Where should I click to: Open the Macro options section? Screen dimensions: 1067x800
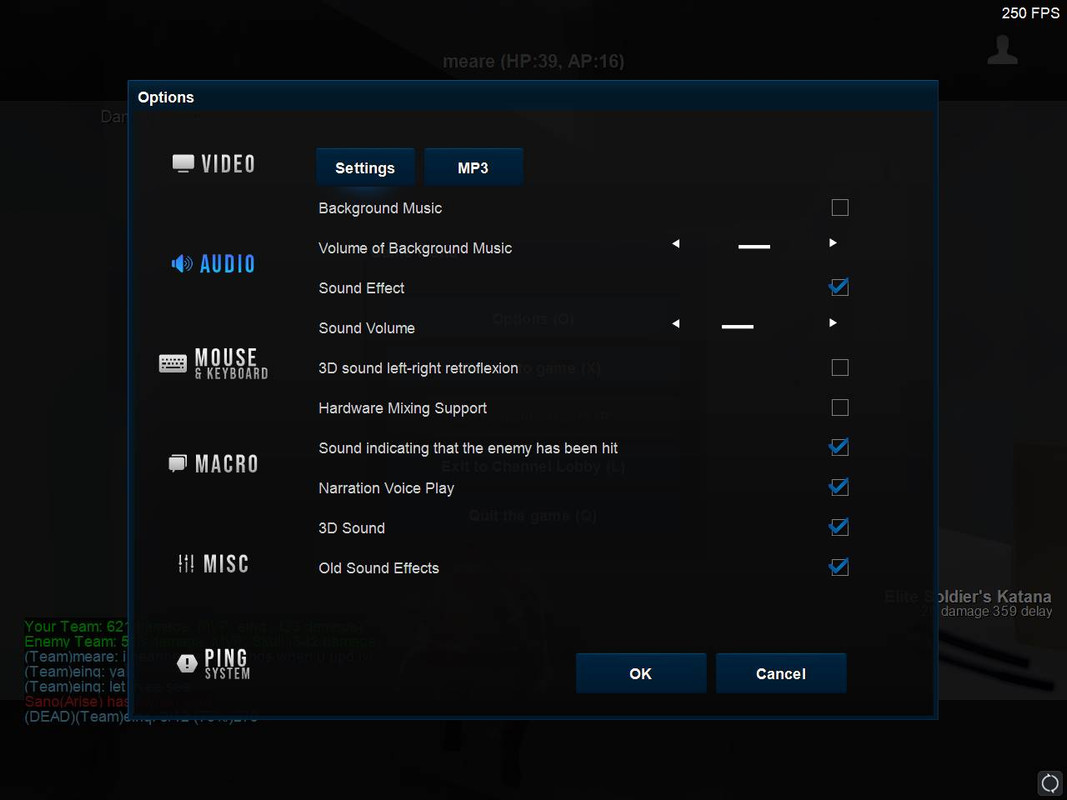(x=214, y=464)
